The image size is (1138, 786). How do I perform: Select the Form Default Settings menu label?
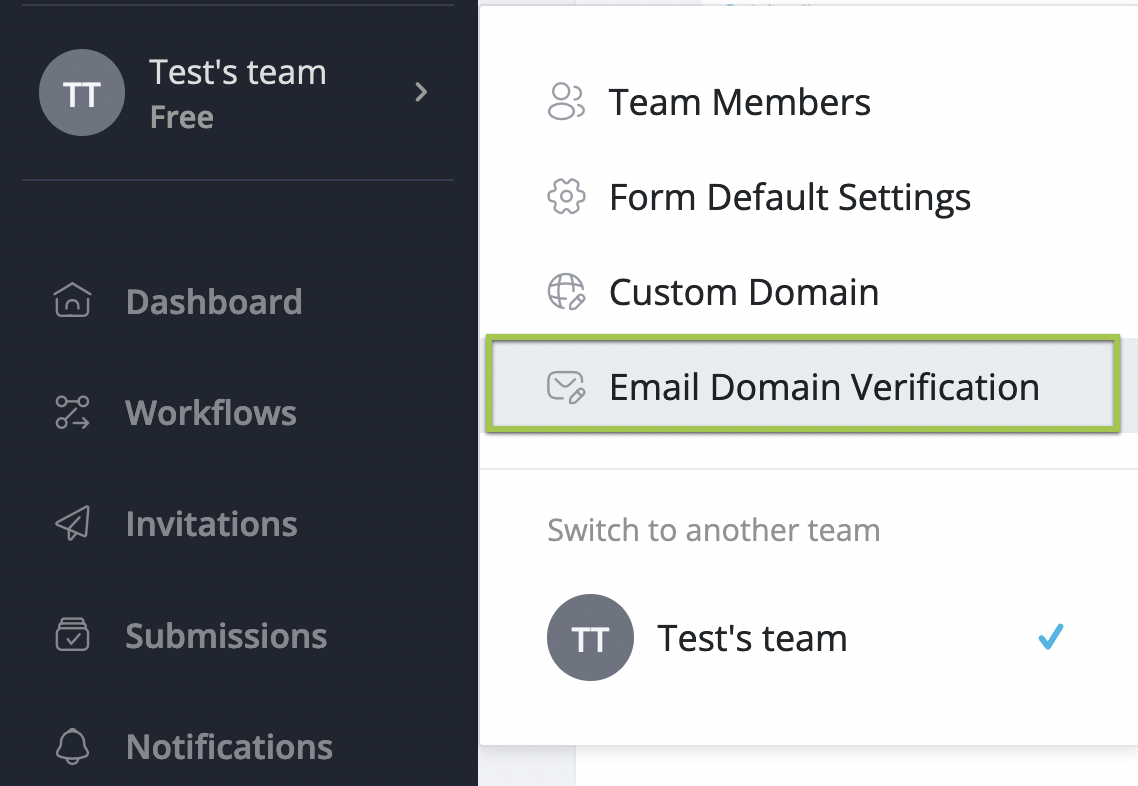pyautogui.click(x=789, y=197)
